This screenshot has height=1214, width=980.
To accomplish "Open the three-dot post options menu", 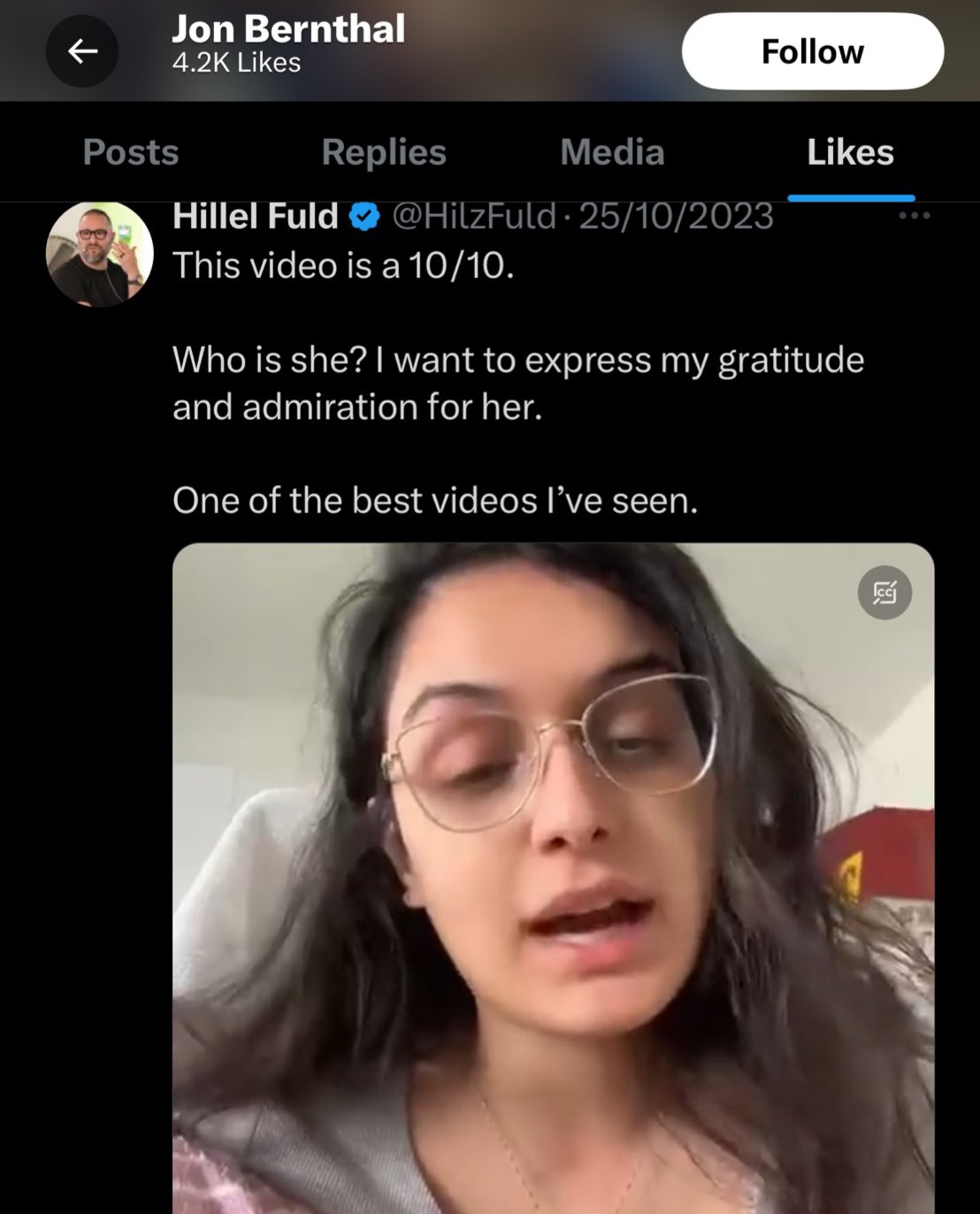I will point(914,215).
